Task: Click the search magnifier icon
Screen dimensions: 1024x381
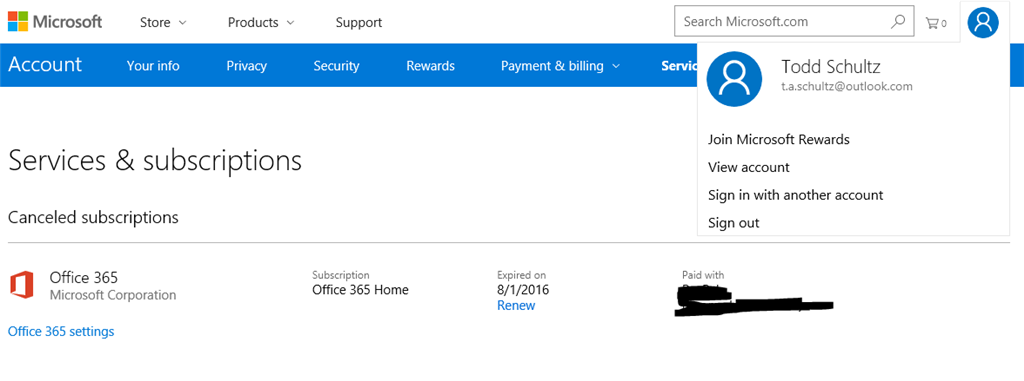Action: point(899,21)
